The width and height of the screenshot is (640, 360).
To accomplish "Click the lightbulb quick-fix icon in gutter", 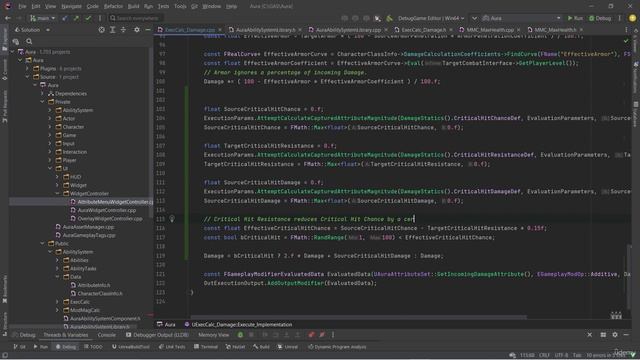I will [172, 219].
